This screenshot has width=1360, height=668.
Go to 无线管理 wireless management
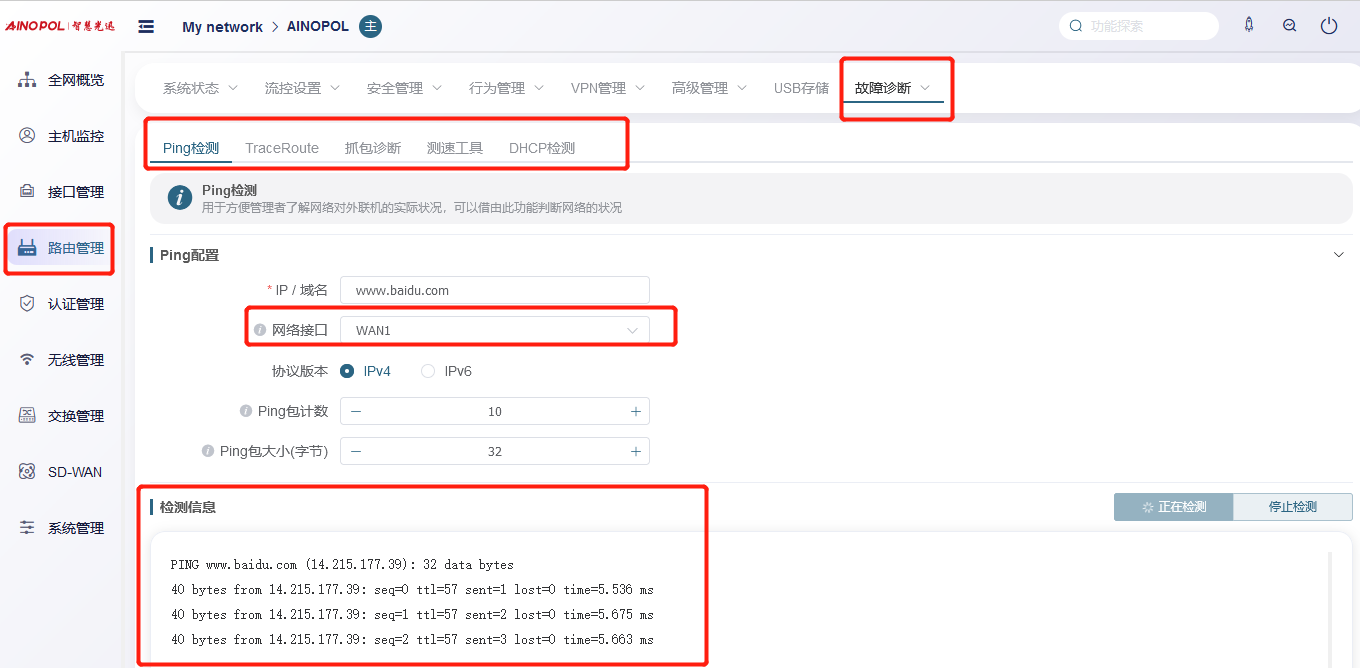click(62, 360)
